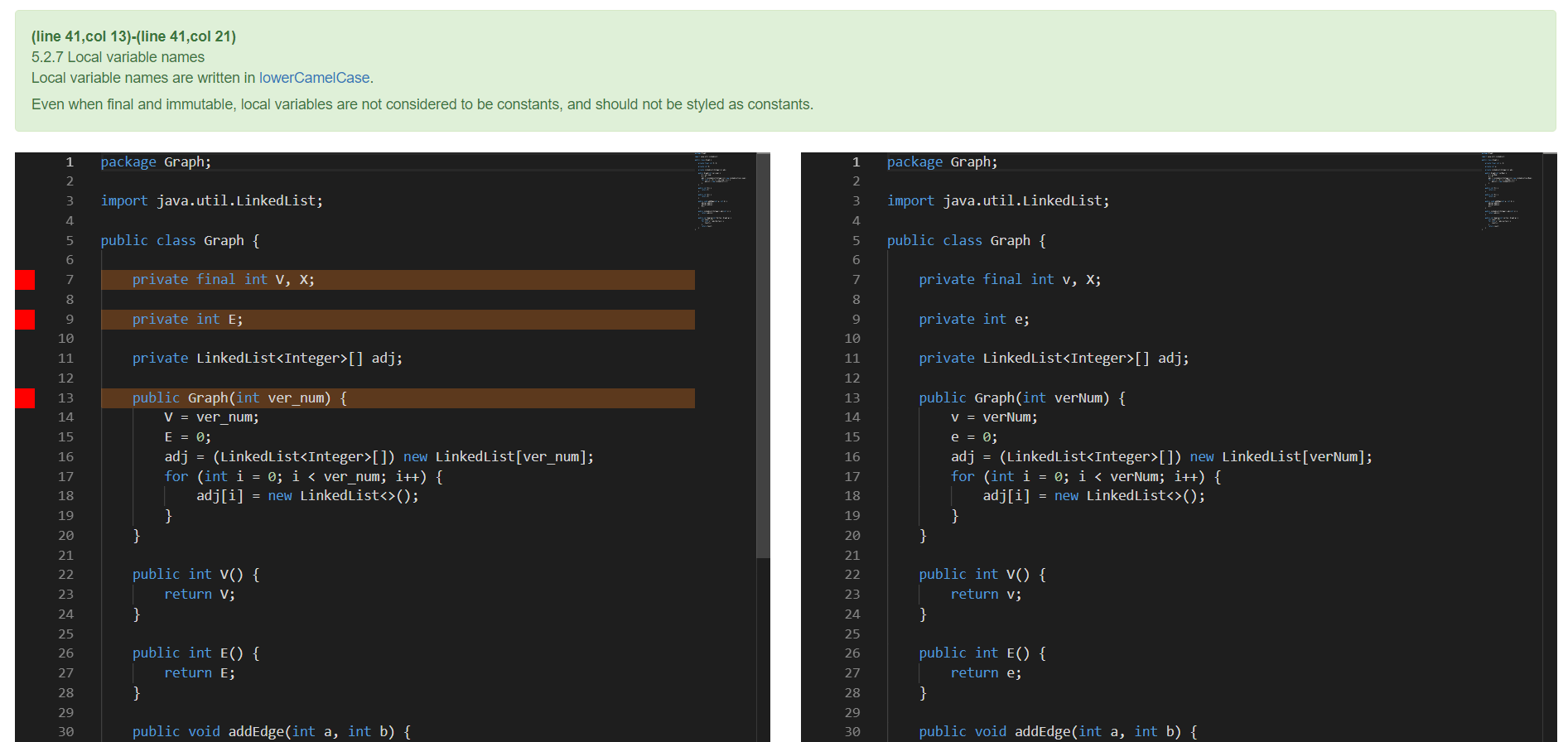Select 'public Graph(int verNum) {' in right editor
The height and width of the screenshot is (742, 1568).
1022,398
